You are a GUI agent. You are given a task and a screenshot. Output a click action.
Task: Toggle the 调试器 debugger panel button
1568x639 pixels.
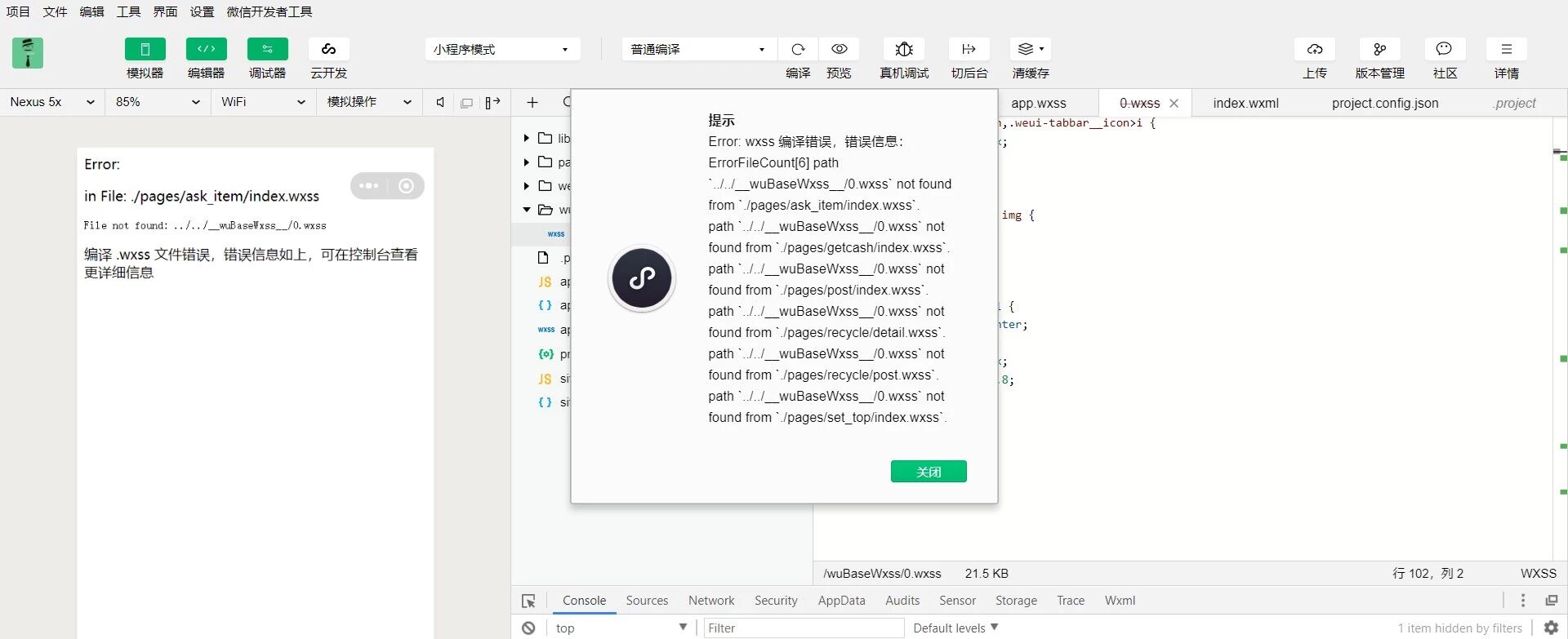pos(267,50)
